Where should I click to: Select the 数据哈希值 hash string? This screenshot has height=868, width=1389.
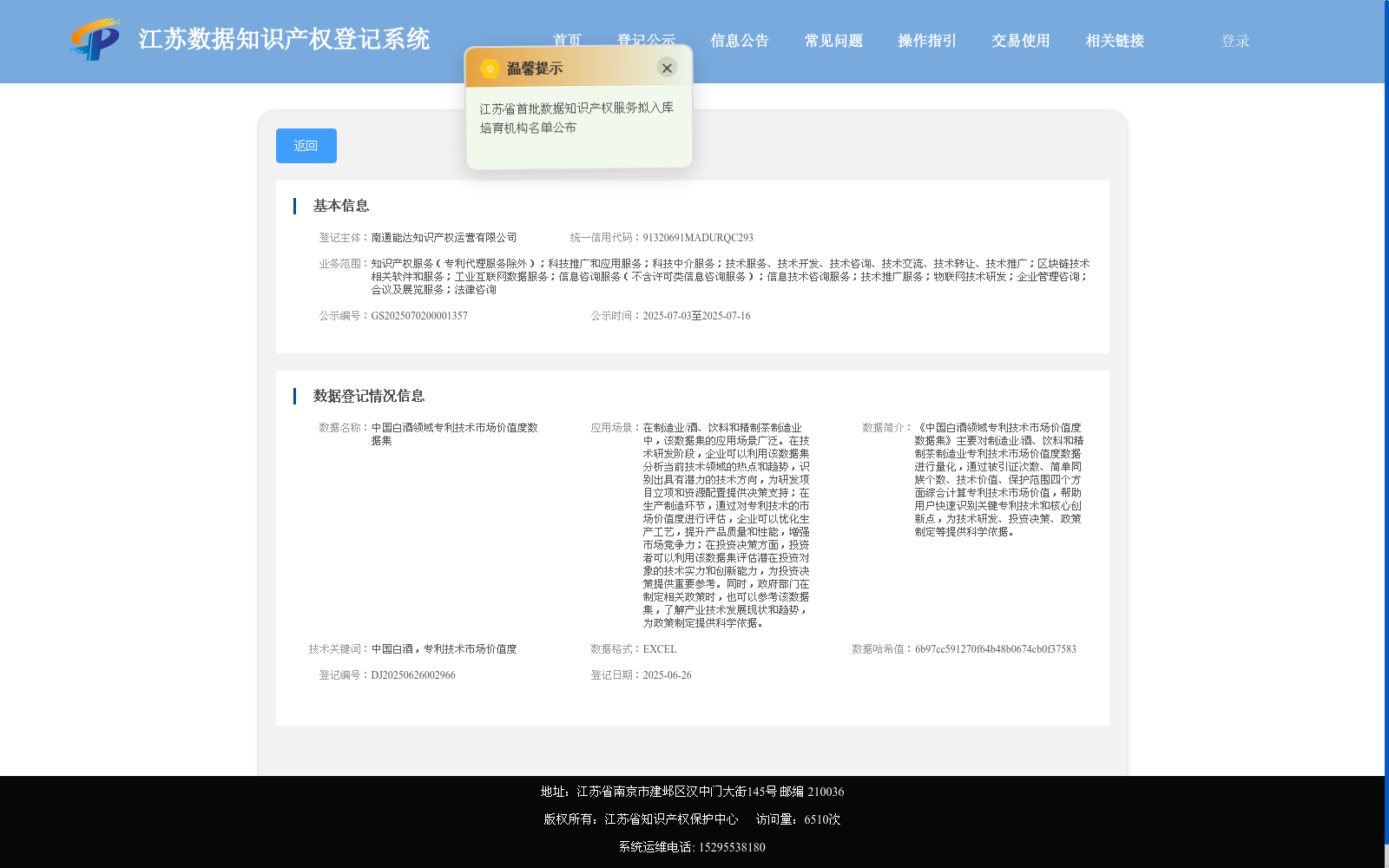pos(996,649)
